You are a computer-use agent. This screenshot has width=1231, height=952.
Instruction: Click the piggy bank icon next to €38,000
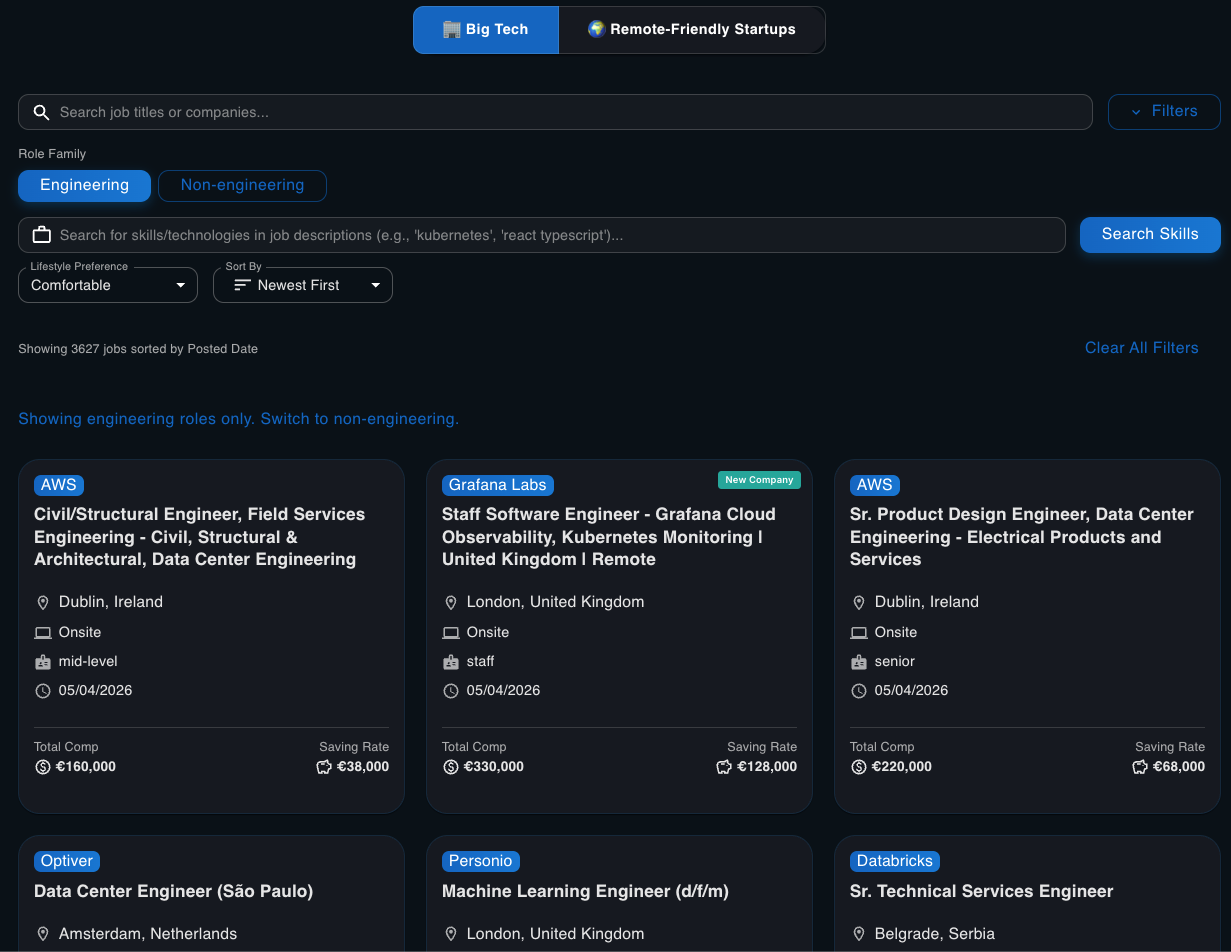(324, 767)
